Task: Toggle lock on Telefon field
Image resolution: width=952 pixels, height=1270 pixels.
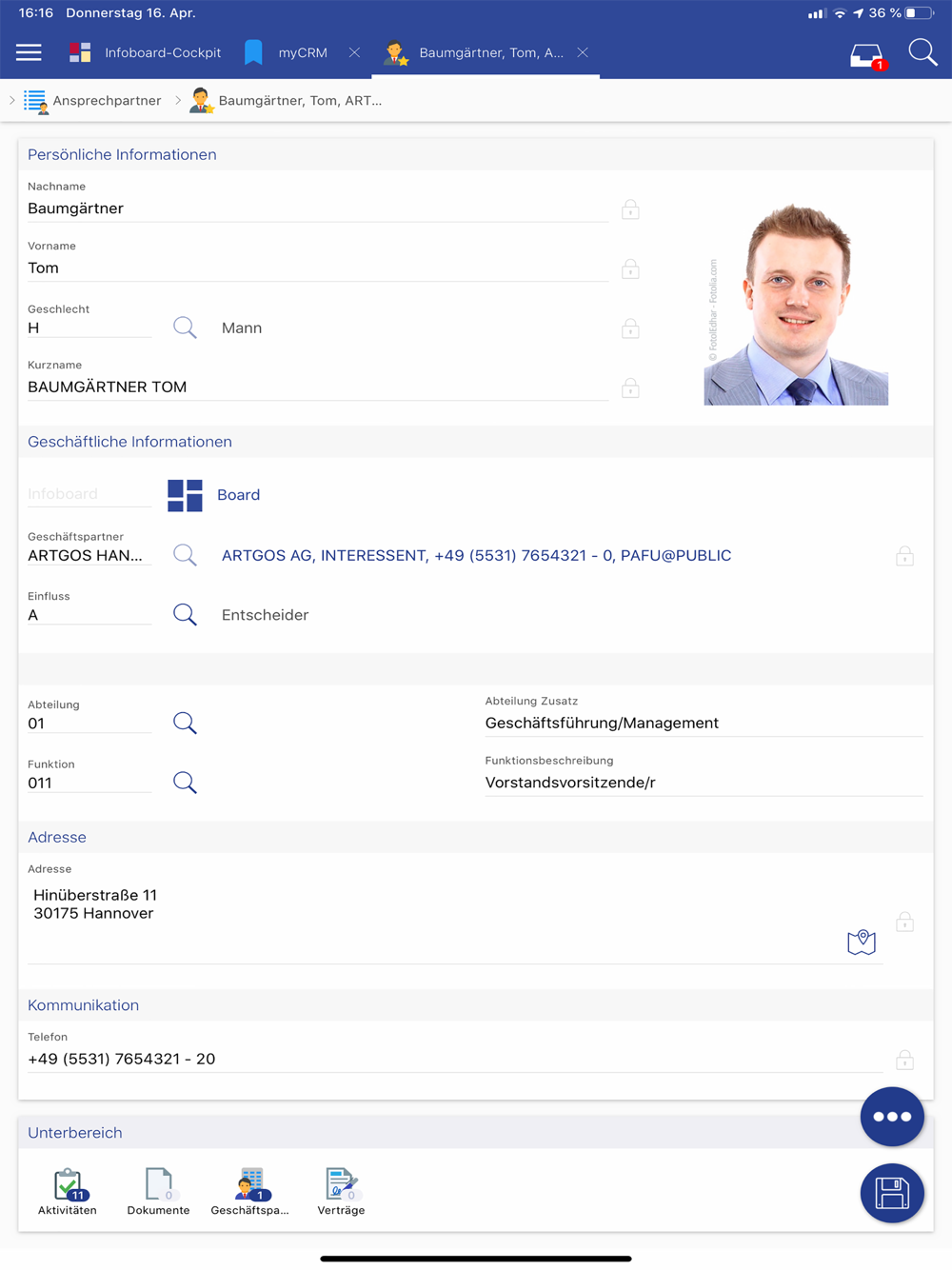Action: [x=904, y=1060]
